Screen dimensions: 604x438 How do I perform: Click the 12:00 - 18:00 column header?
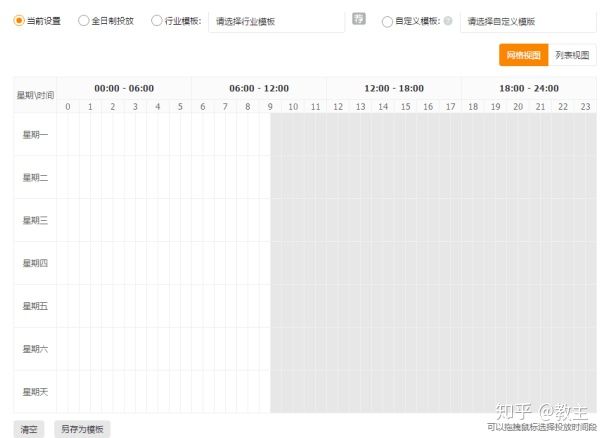tap(394, 88)
